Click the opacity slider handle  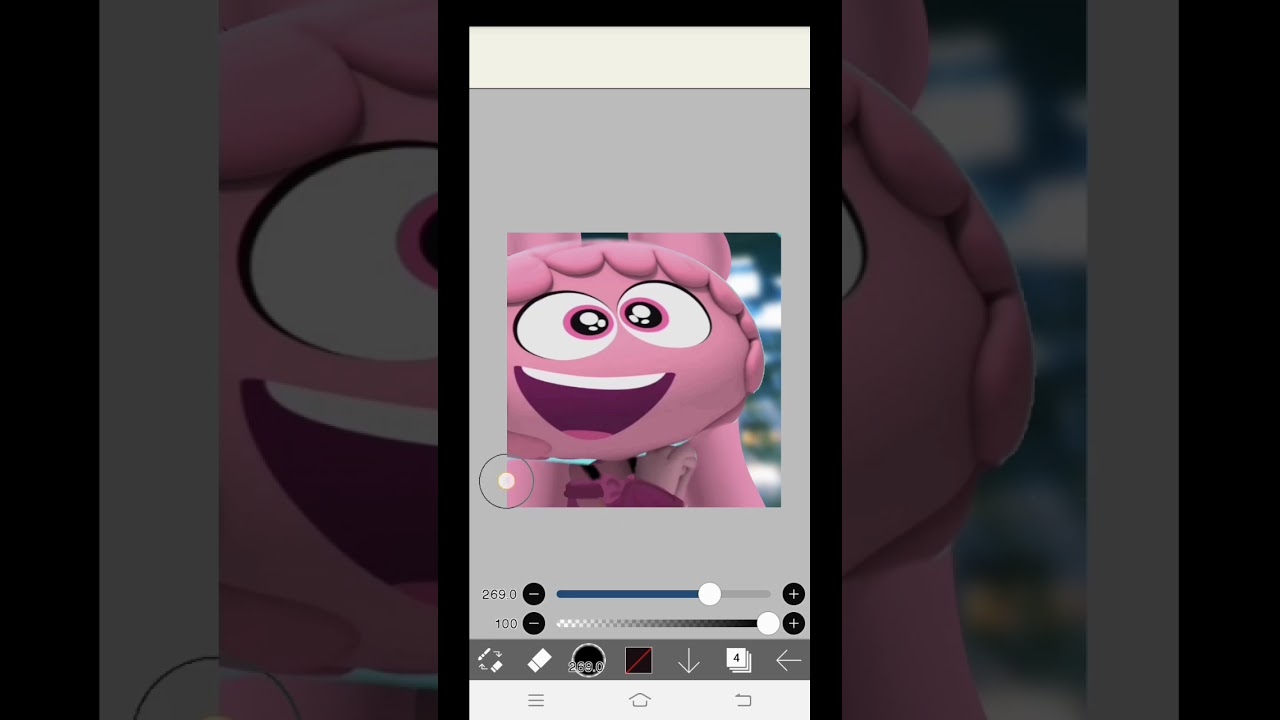tap(768, 624)
